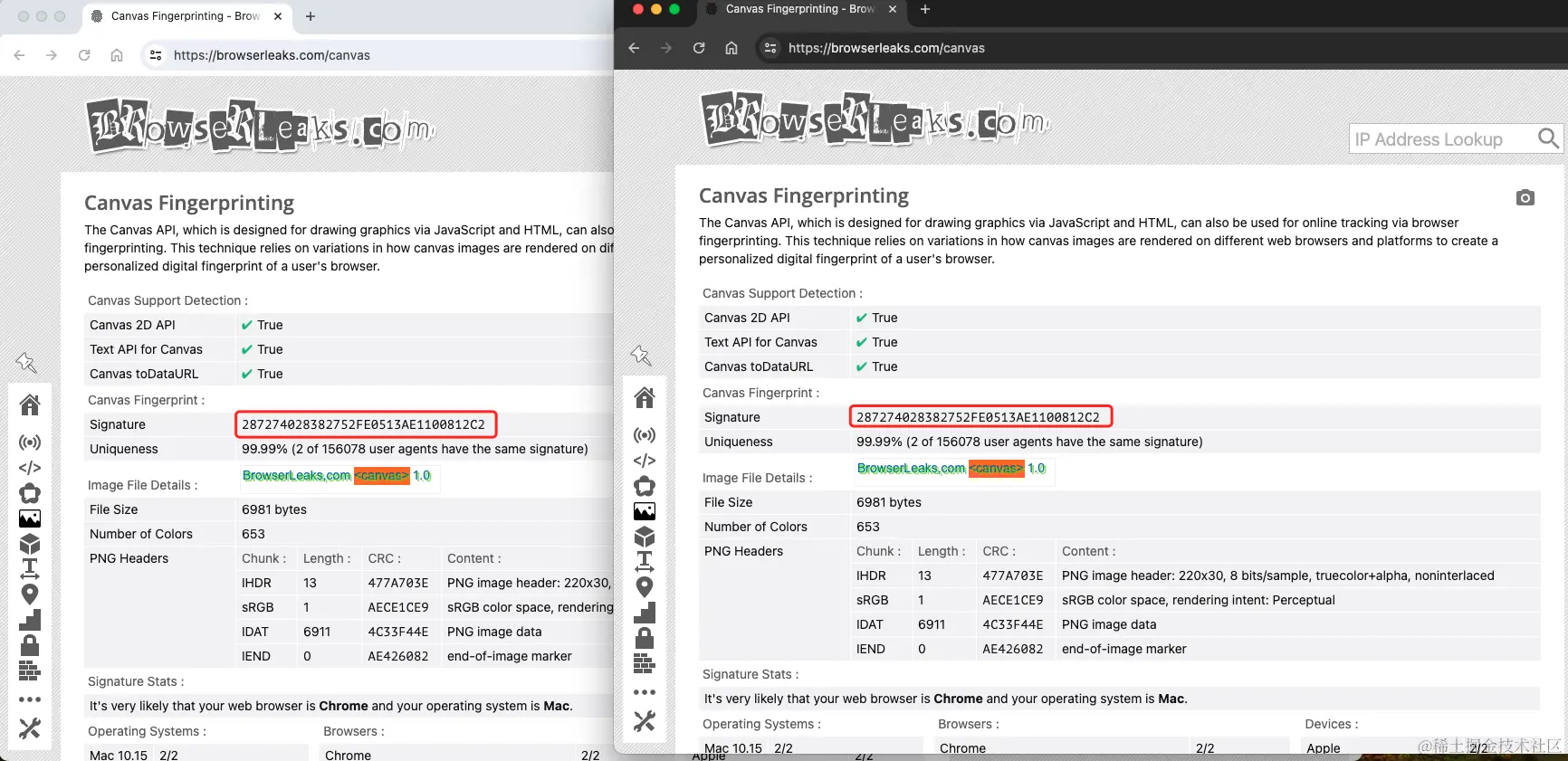Click the BrowserLeaks.com logo in the left window
1568x761 pixels.
pos(261,126)
